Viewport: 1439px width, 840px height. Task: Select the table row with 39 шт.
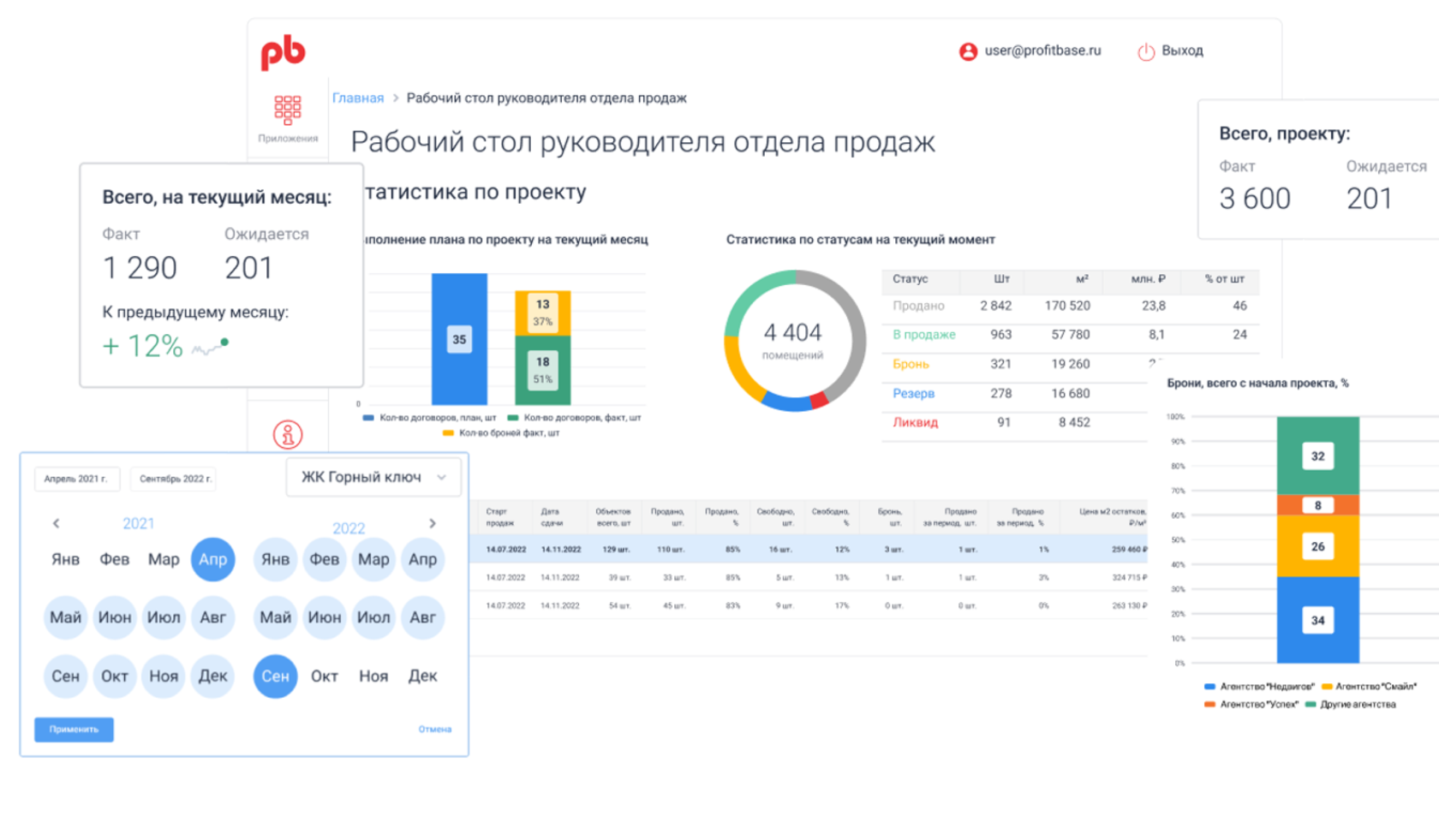click(809, 577)
